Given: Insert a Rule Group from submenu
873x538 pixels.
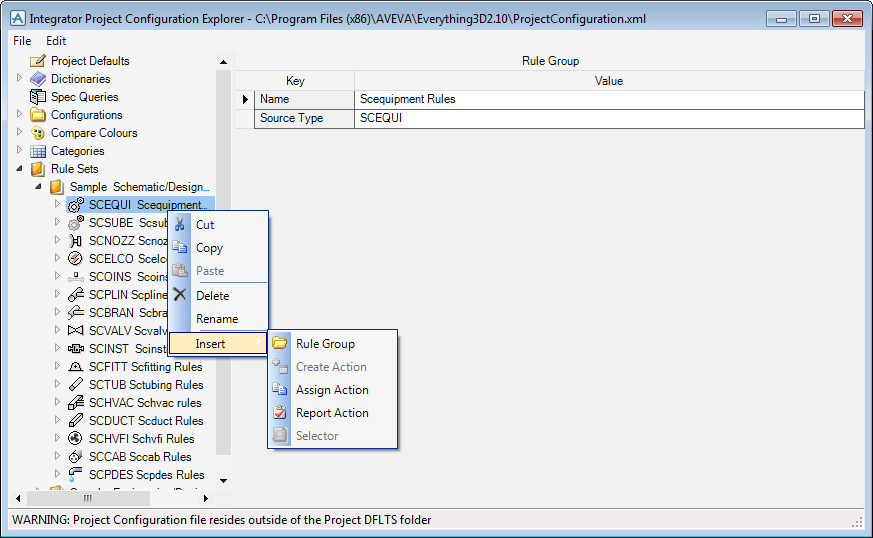Looking at the screenshot, I should tap(333, 344).
